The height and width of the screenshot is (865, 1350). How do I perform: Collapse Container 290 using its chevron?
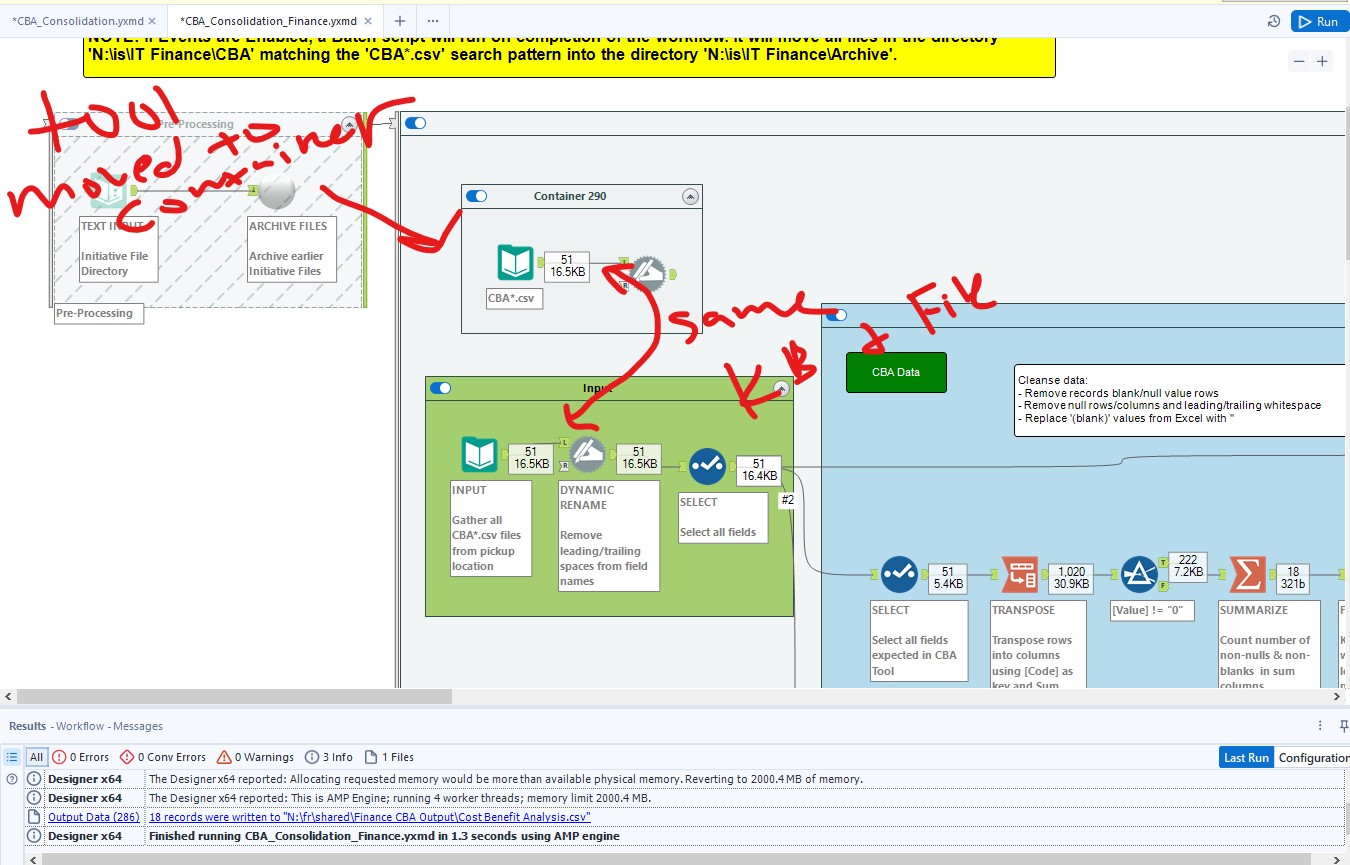(690, 196)
